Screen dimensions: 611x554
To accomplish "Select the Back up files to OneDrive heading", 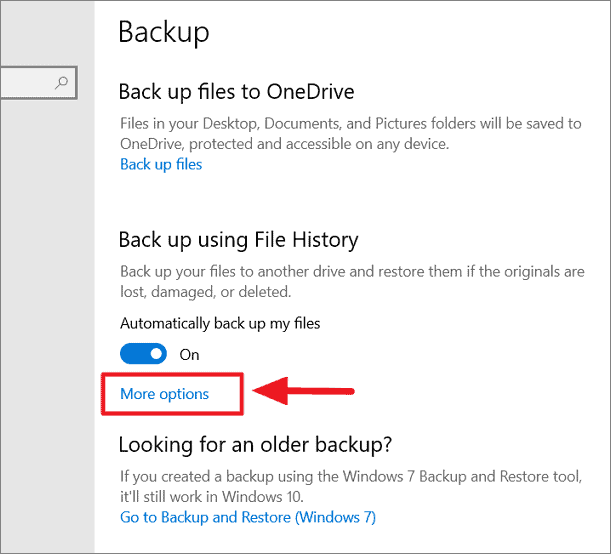I will (x=237, y=92).
